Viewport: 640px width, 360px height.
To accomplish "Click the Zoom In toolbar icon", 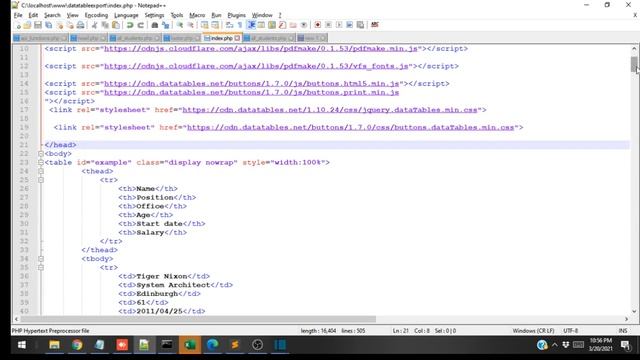I will (180, 25).
